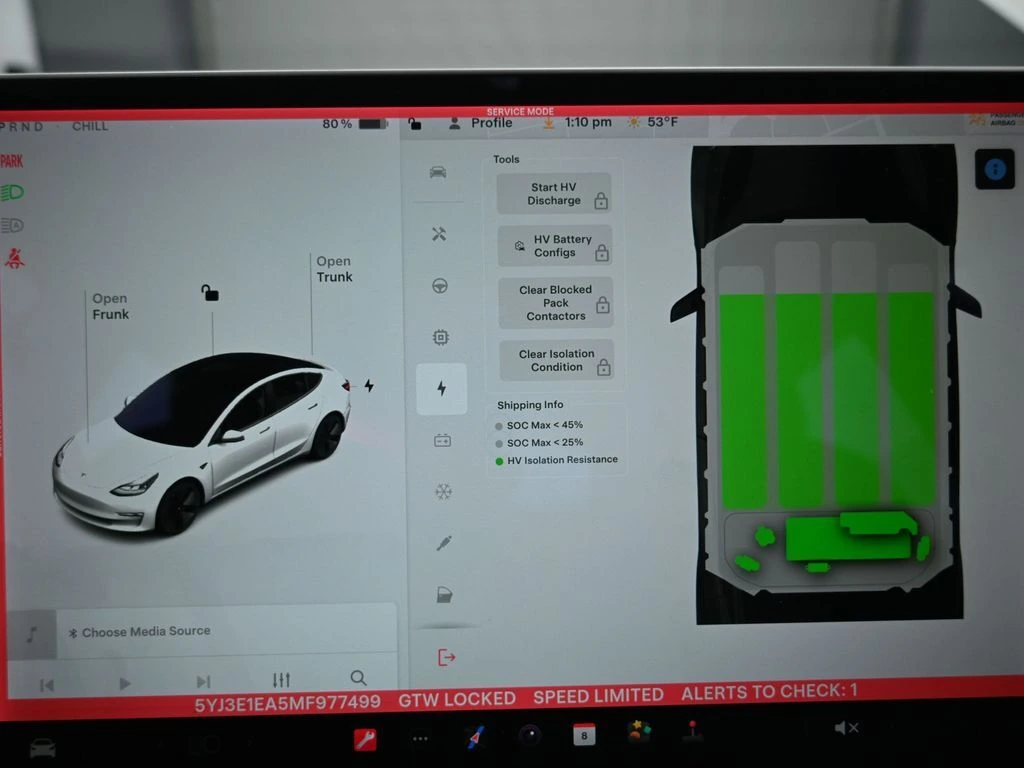This screenshot has width=1024, height=768.
Task: Open the High Voltage lightning bolt section
Action: tap(441, 389)
